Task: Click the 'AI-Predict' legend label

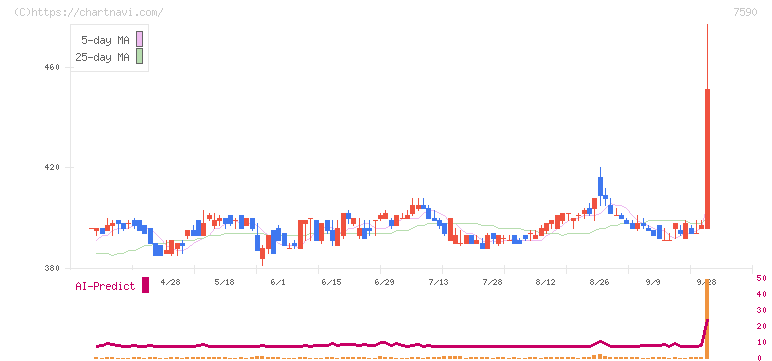Action: pos(105,286)
